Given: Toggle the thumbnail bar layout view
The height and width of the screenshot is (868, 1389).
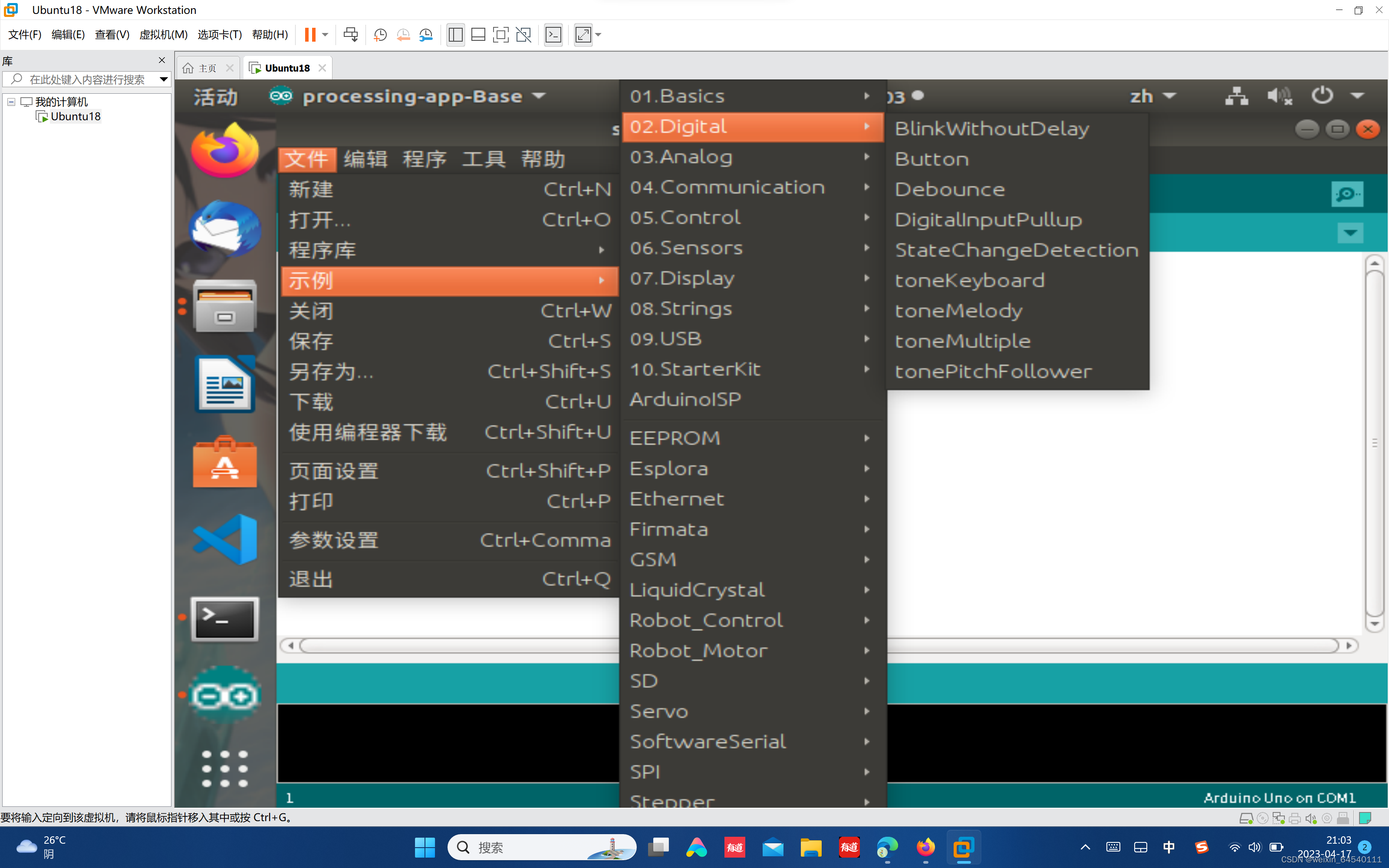Looking at the screenshot, I should (x=478, y=34).
